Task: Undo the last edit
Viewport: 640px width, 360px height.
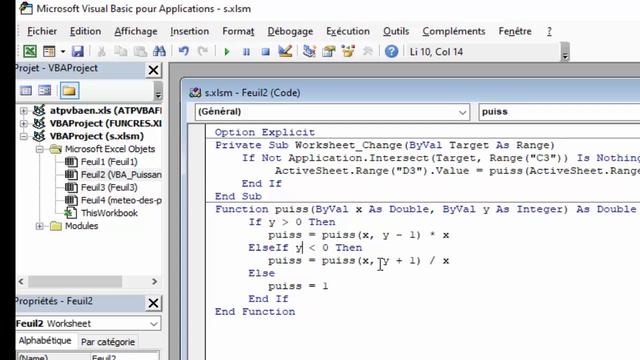Action: click(x=184, y=51)
